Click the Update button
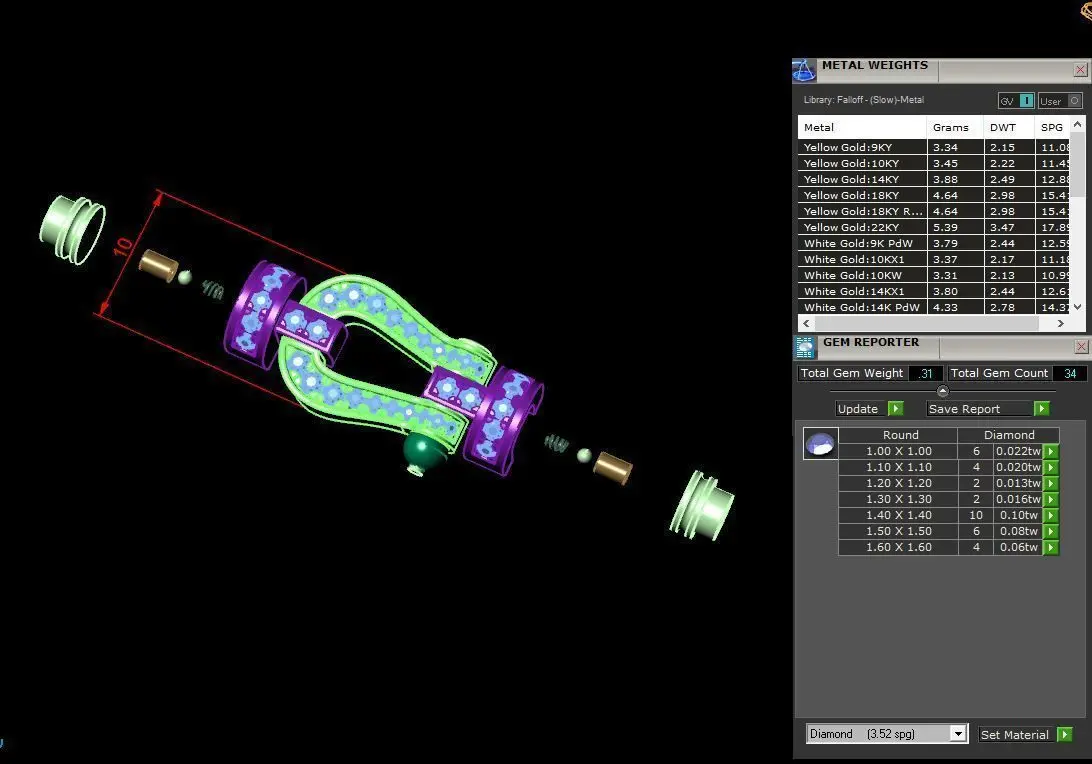Image resolution: width=1092 pixels, height=764 pixels. point(870,409)
